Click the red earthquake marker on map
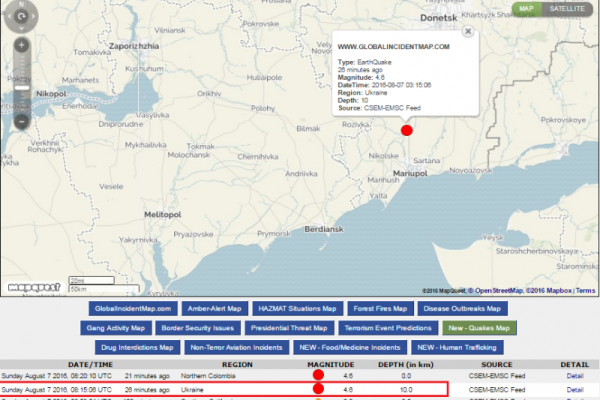This screenshot has height=400, width=600. pyautogui.click(x=406, y=130)
